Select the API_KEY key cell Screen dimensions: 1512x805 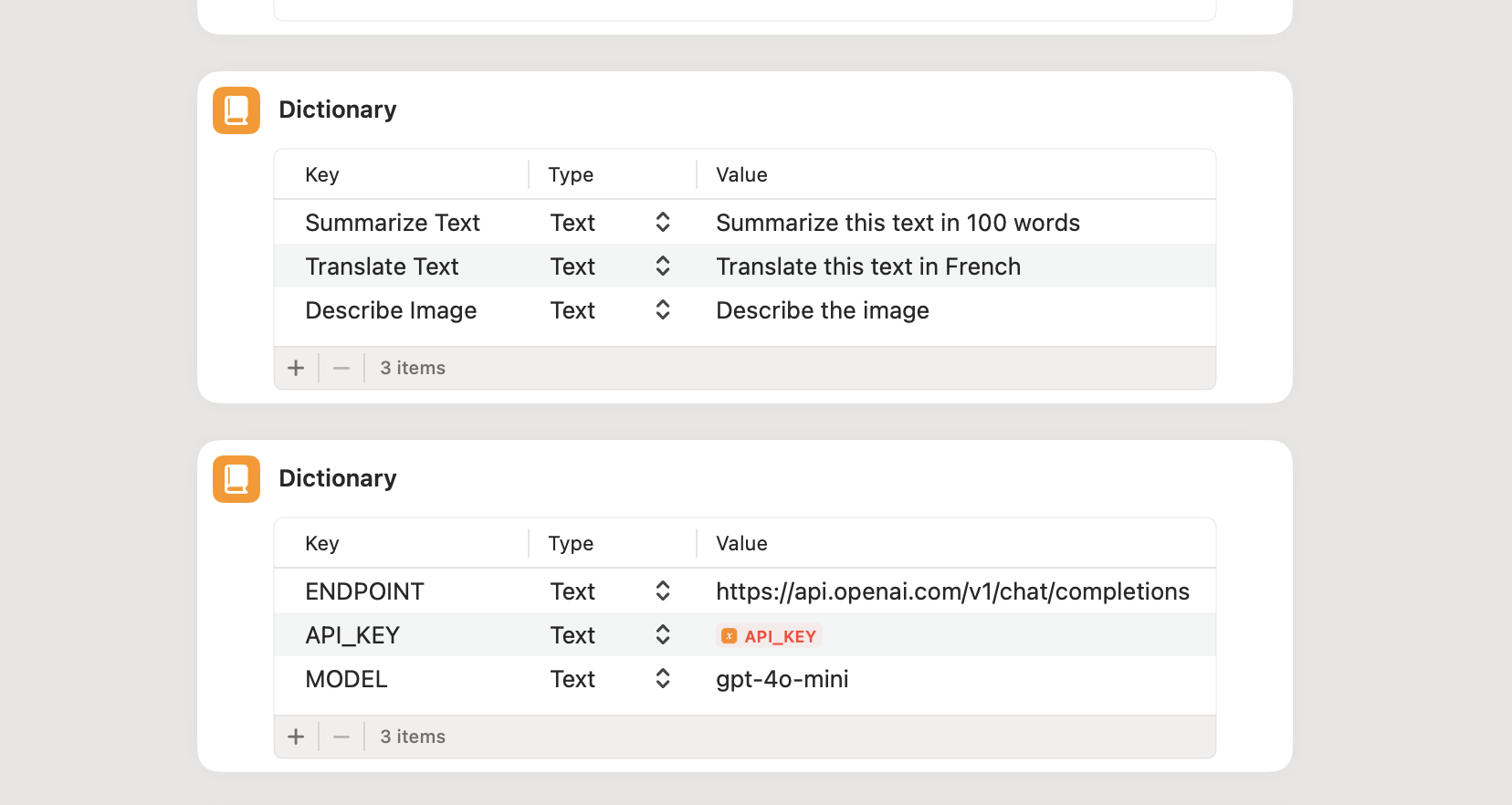(352, 635)
